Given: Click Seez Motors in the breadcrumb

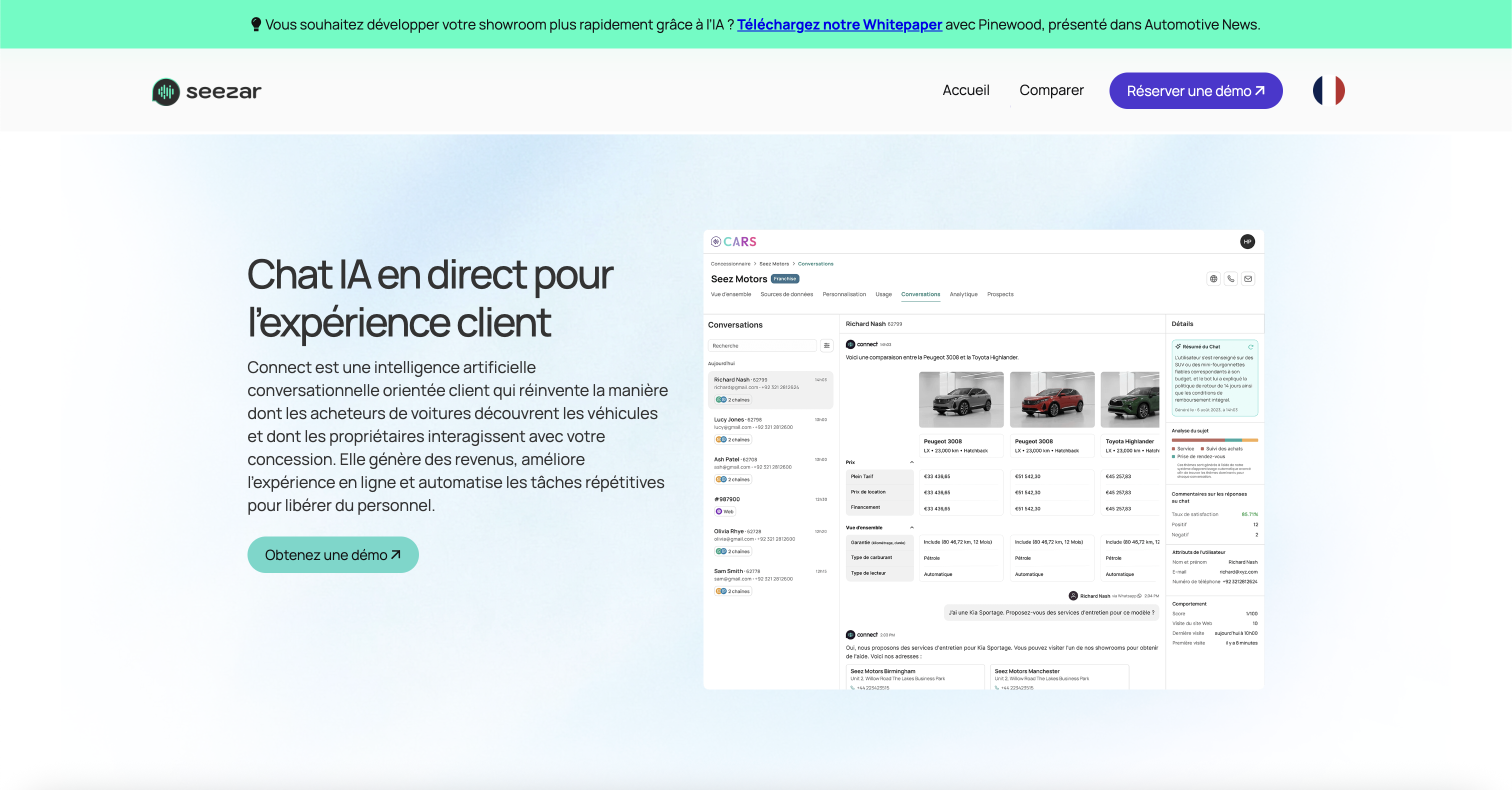Looking at the screenshot, I should pyautogui.click(x=773, y=264).
